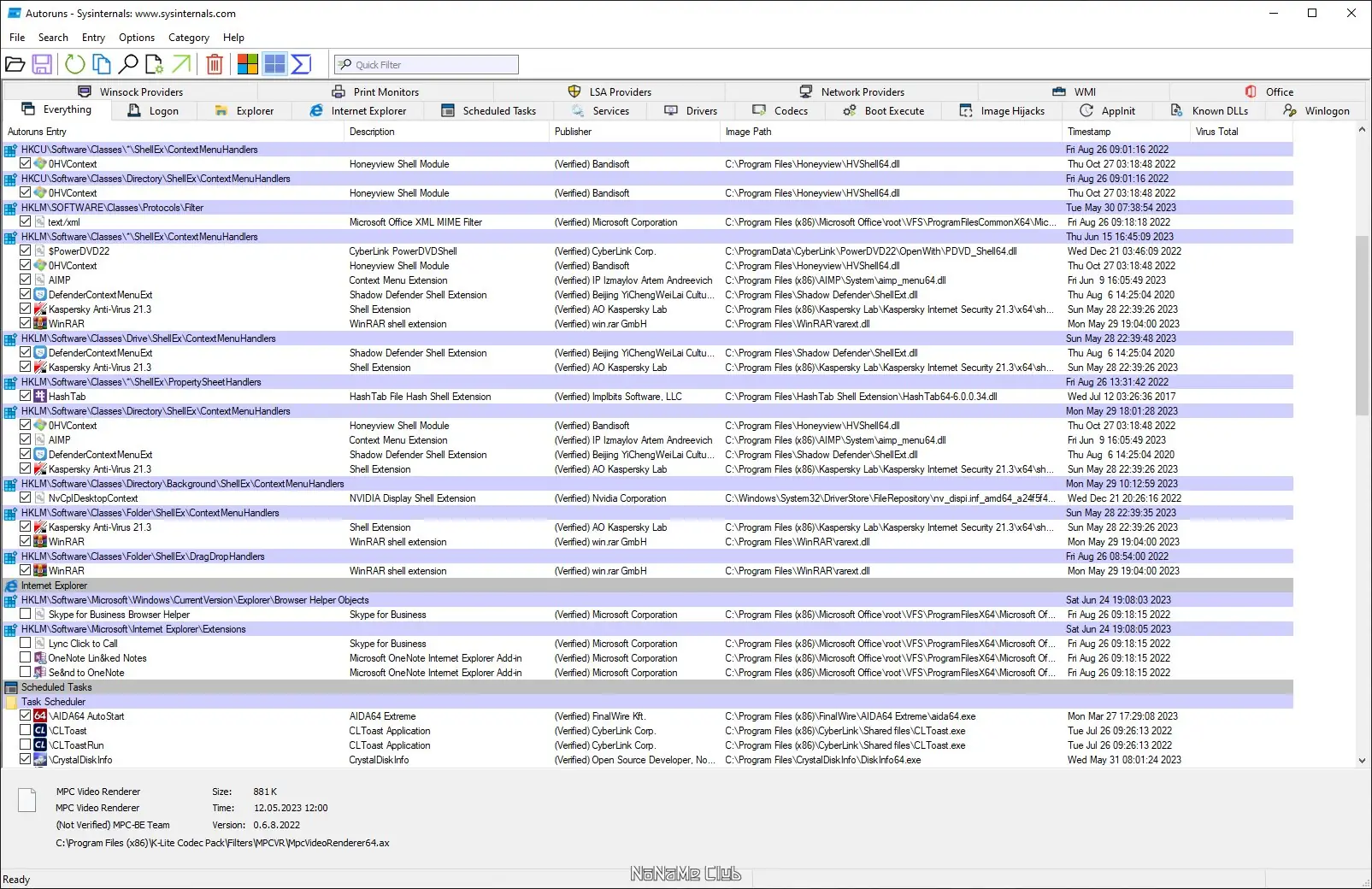This screenshot has width=1372, height=889.
Task: Click the NvCplDesktopContext entry icon
Action: pos(40,498)
